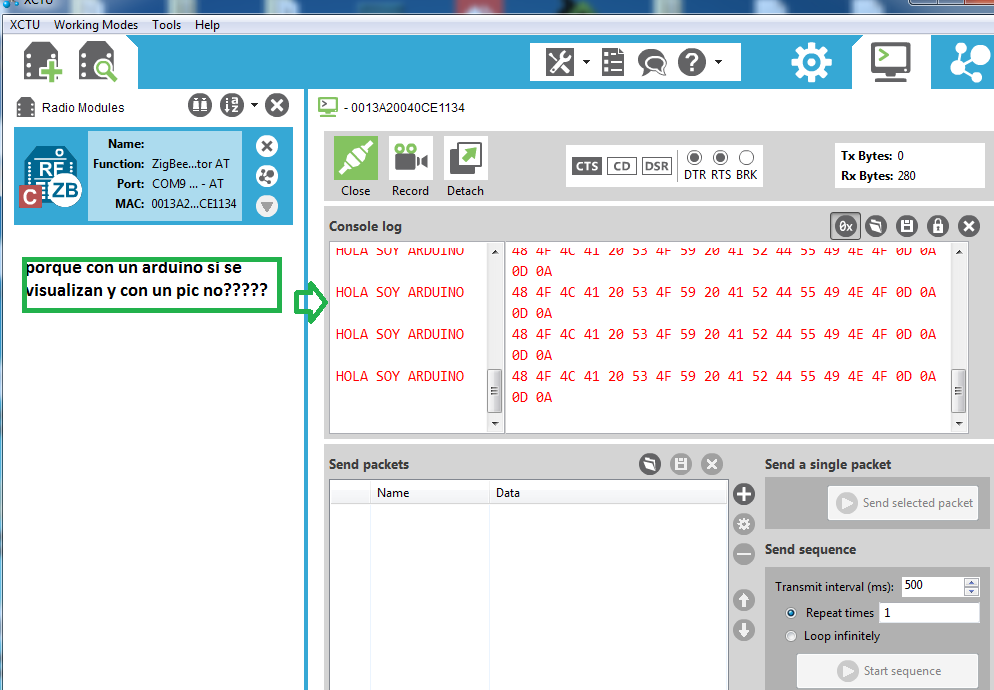Edit selected packet with gear icon
This screenshot has height=690, width=994.
(744, 524)
